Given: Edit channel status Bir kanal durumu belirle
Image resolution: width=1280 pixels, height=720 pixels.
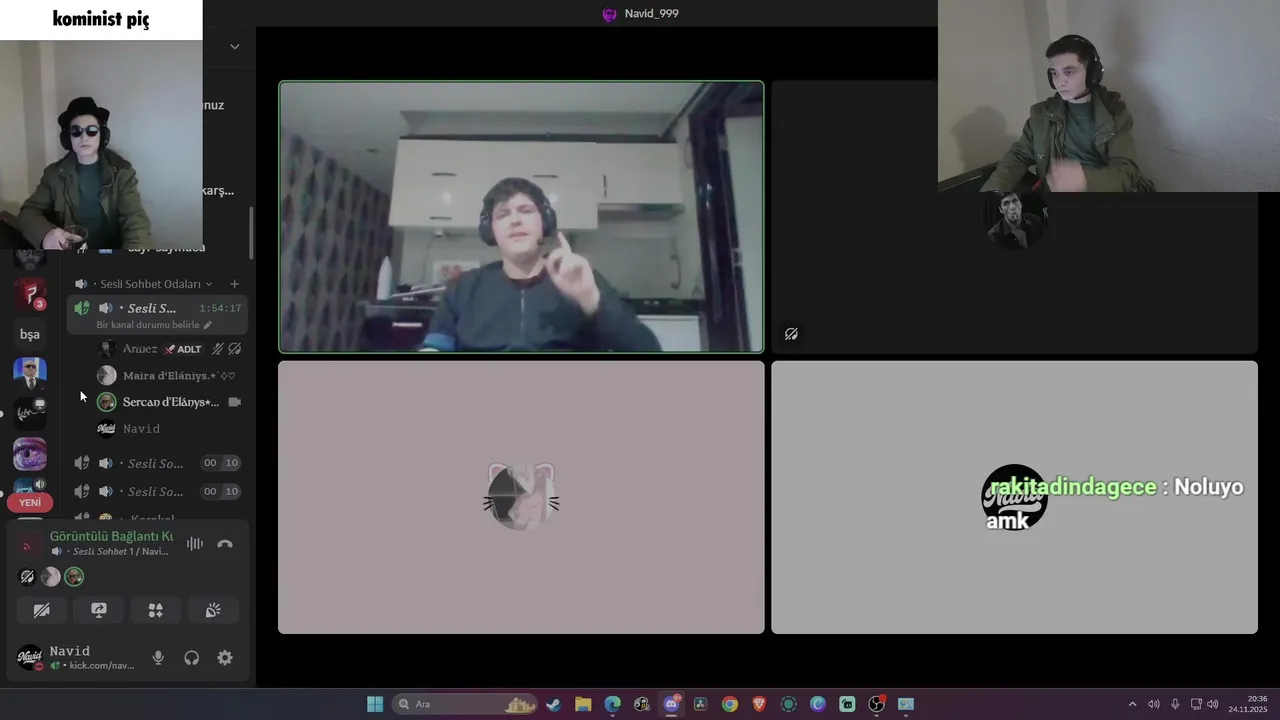Looking at the screenshot, I should pyautogui.click(x=154, y=325).
